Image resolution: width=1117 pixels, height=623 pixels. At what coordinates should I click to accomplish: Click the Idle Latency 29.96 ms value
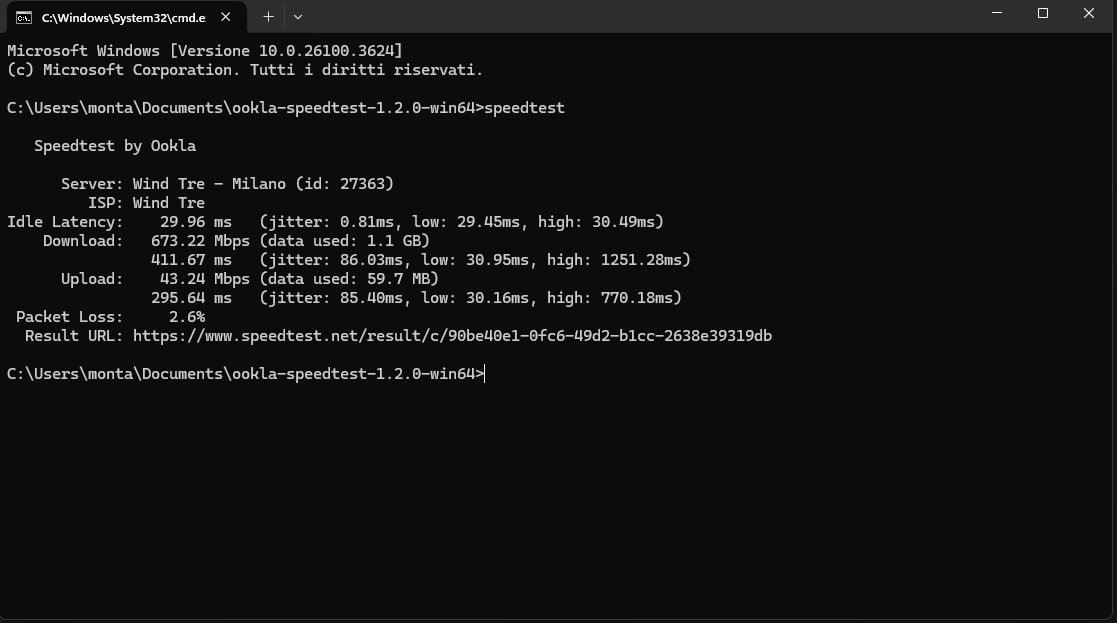(196, 222)
